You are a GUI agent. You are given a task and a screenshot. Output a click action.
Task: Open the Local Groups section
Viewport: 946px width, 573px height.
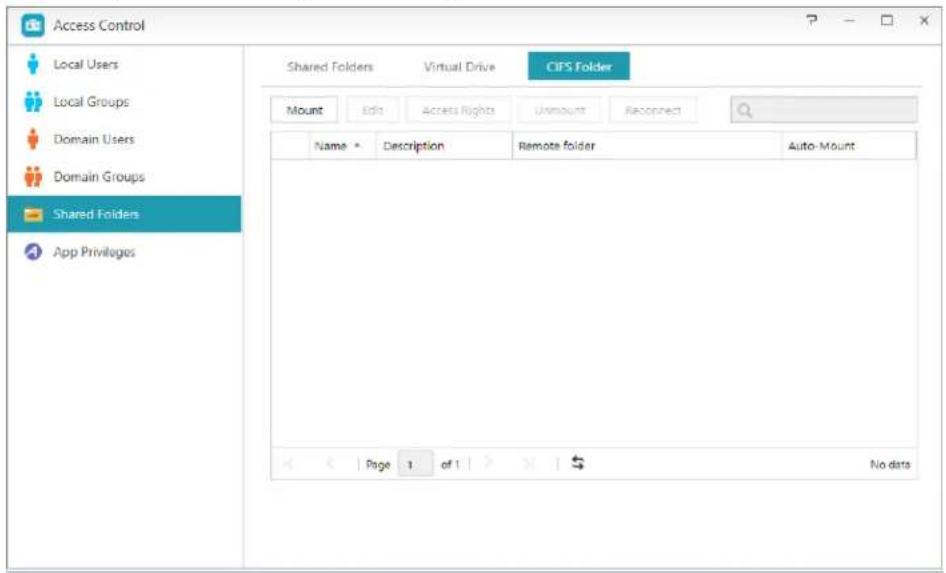[x=124, y=102]
